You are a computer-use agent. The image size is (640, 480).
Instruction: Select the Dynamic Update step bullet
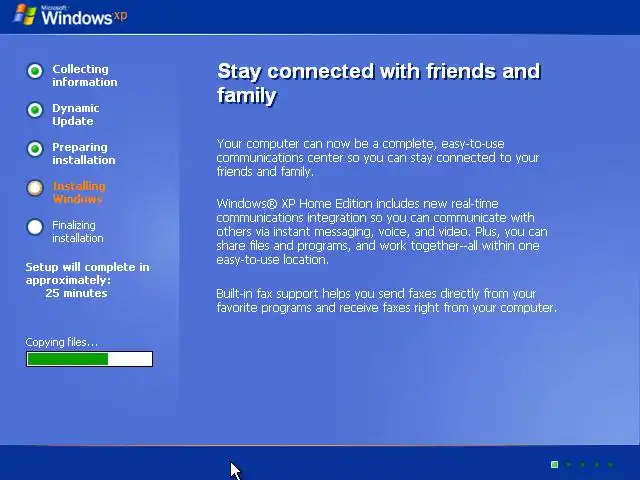[35, 110]
